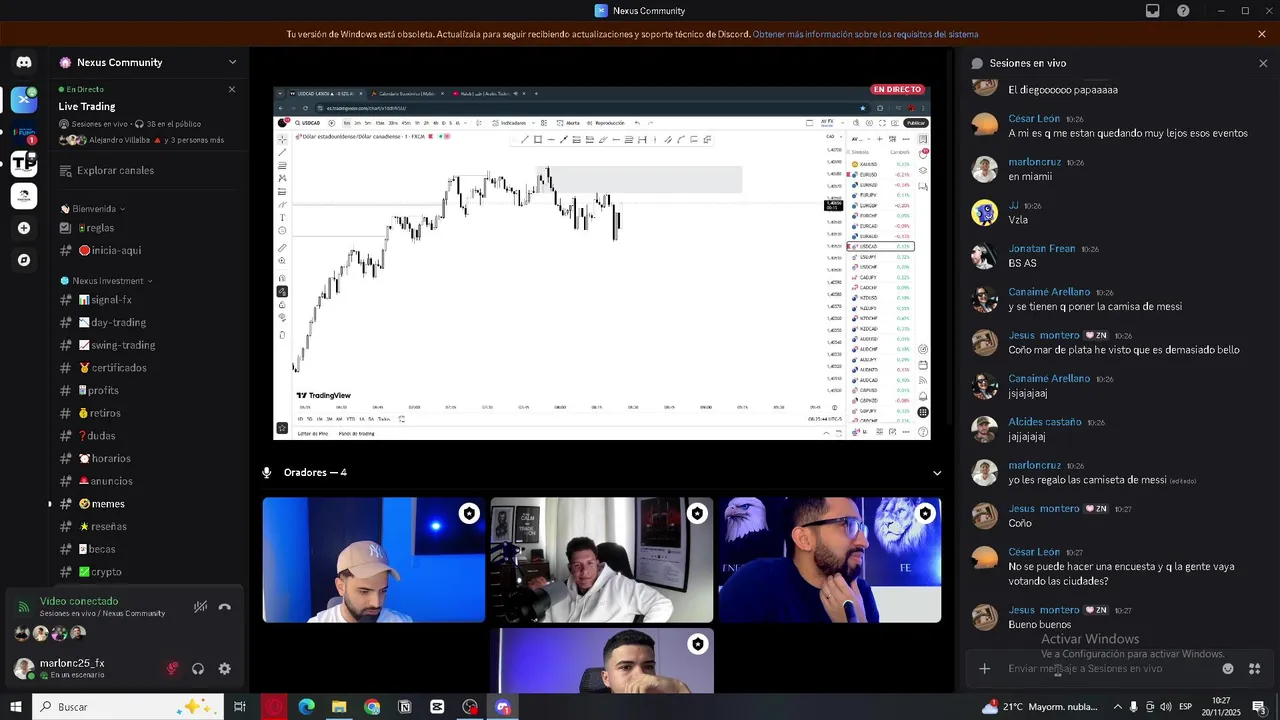The image size is (1280, 720).
Task: Open the horarios channel
Action: 150,458
